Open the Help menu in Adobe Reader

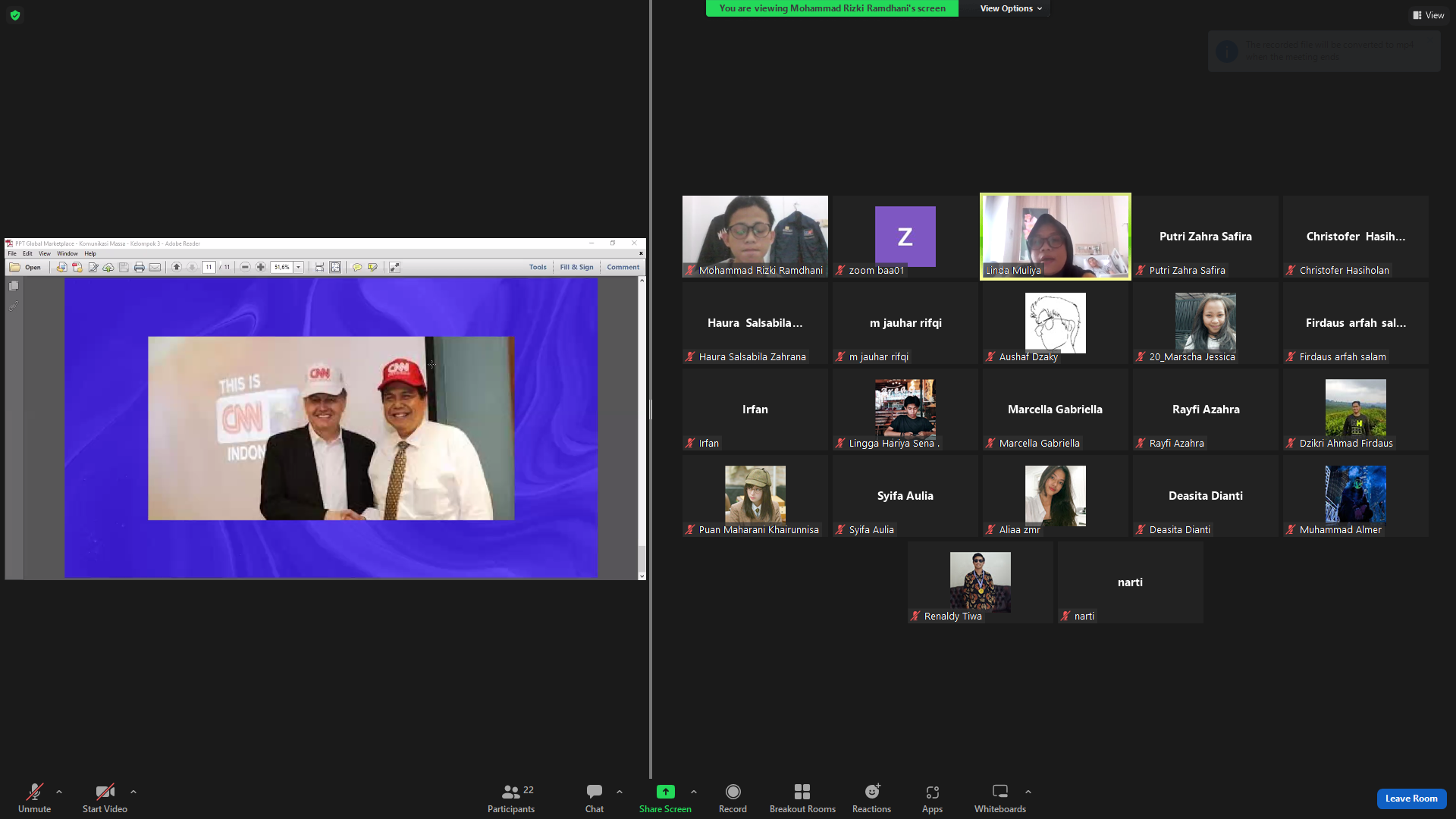point(90,253)
